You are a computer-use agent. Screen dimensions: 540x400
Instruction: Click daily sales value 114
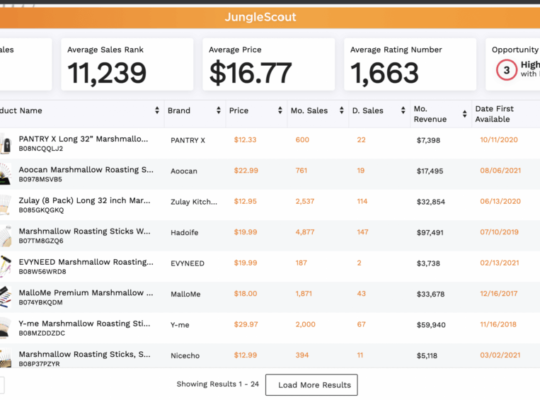[x=362, y=201]
